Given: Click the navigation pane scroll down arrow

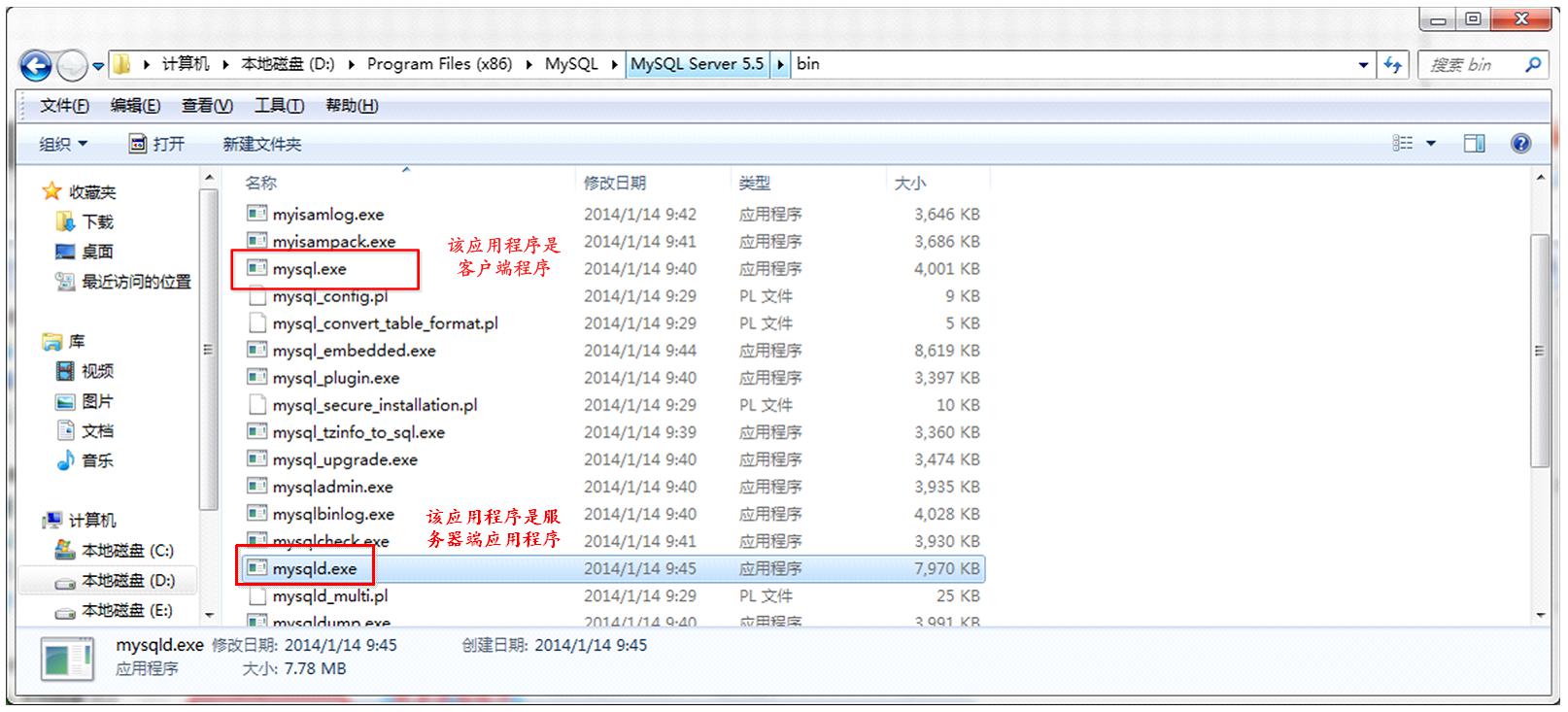Looking at the screenshot, I should click(x=208, y=615).
